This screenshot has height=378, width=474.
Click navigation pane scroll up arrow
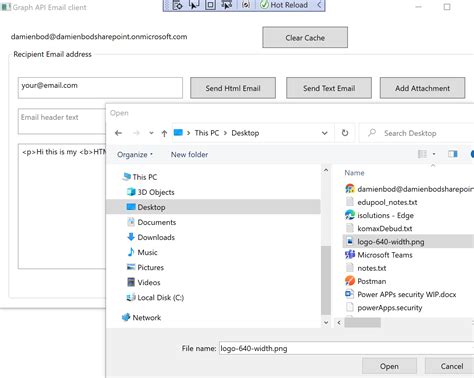pos(326,170)
